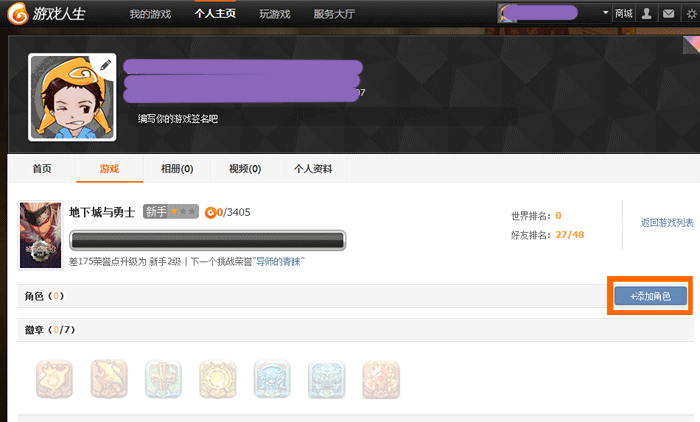Select the fourth sun-shaped badge

point(217,380)
